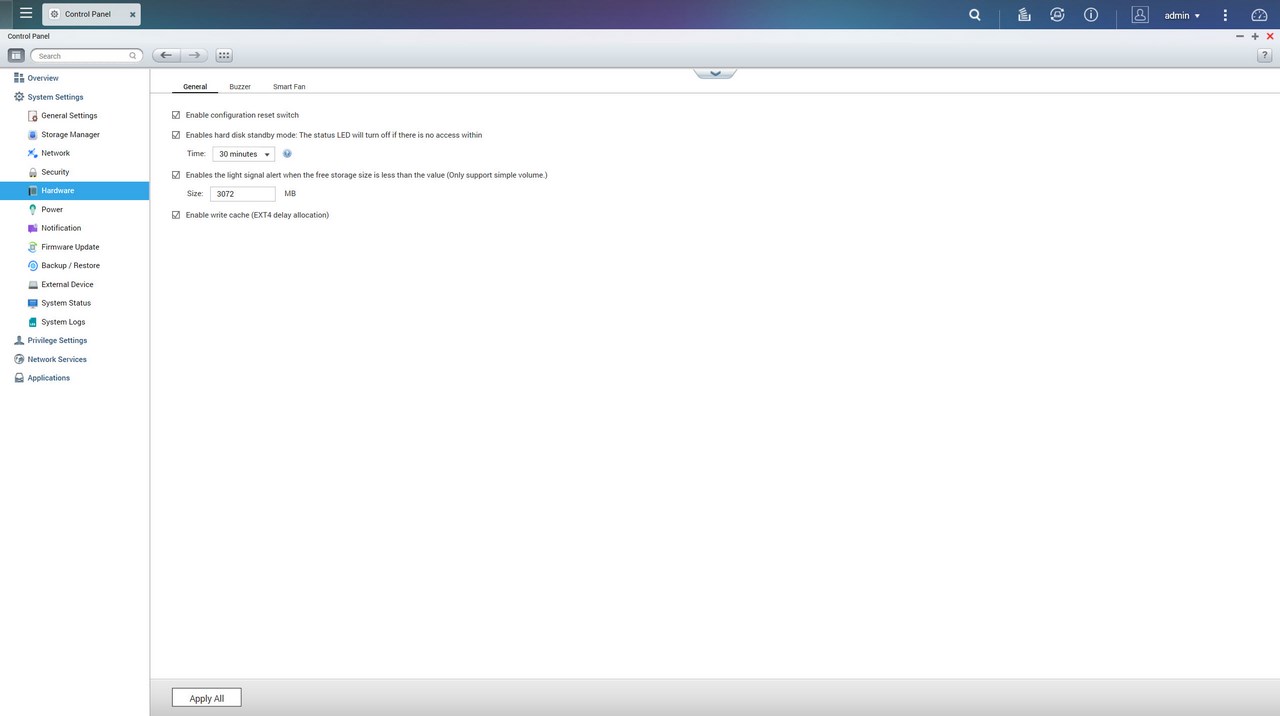Toggle hard disk standby mode checkbox
1280x716 pixels.
click(176, 135)
